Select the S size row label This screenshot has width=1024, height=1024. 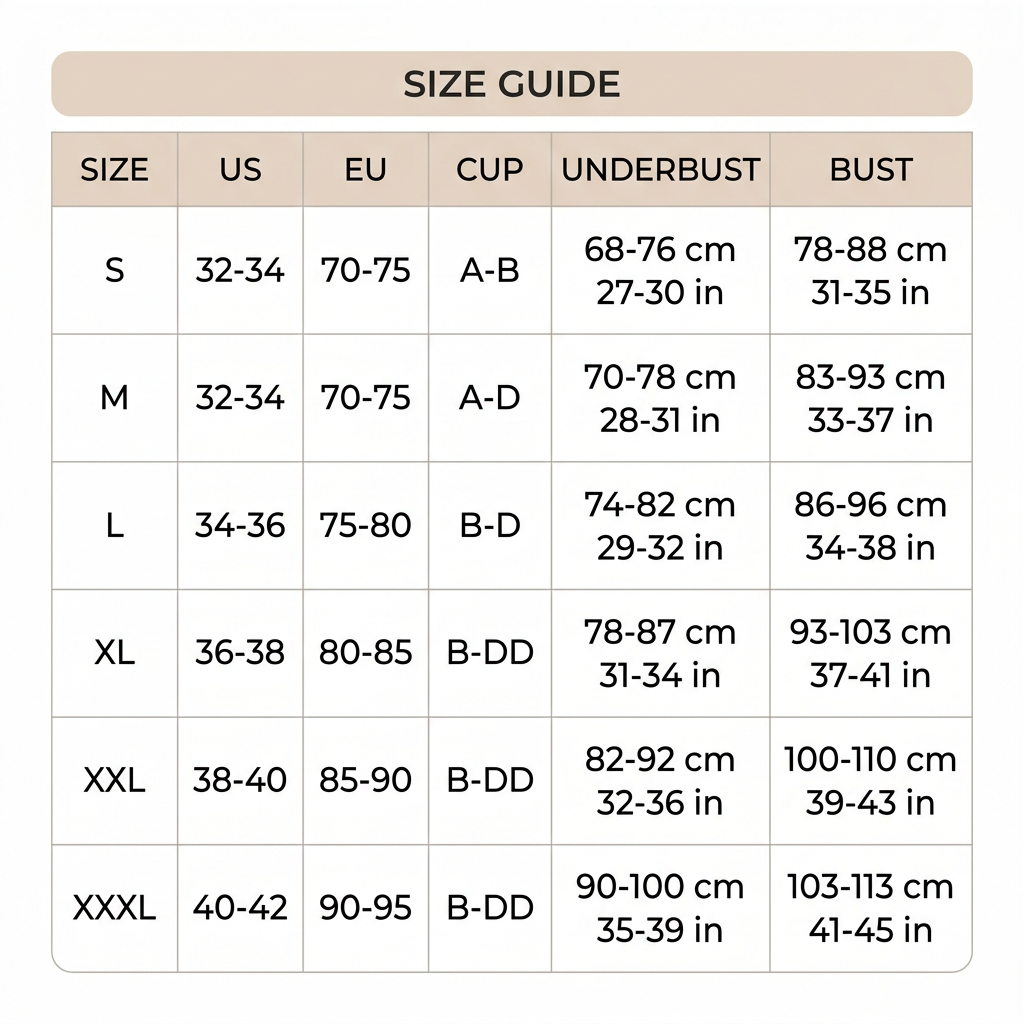point(114,270)
